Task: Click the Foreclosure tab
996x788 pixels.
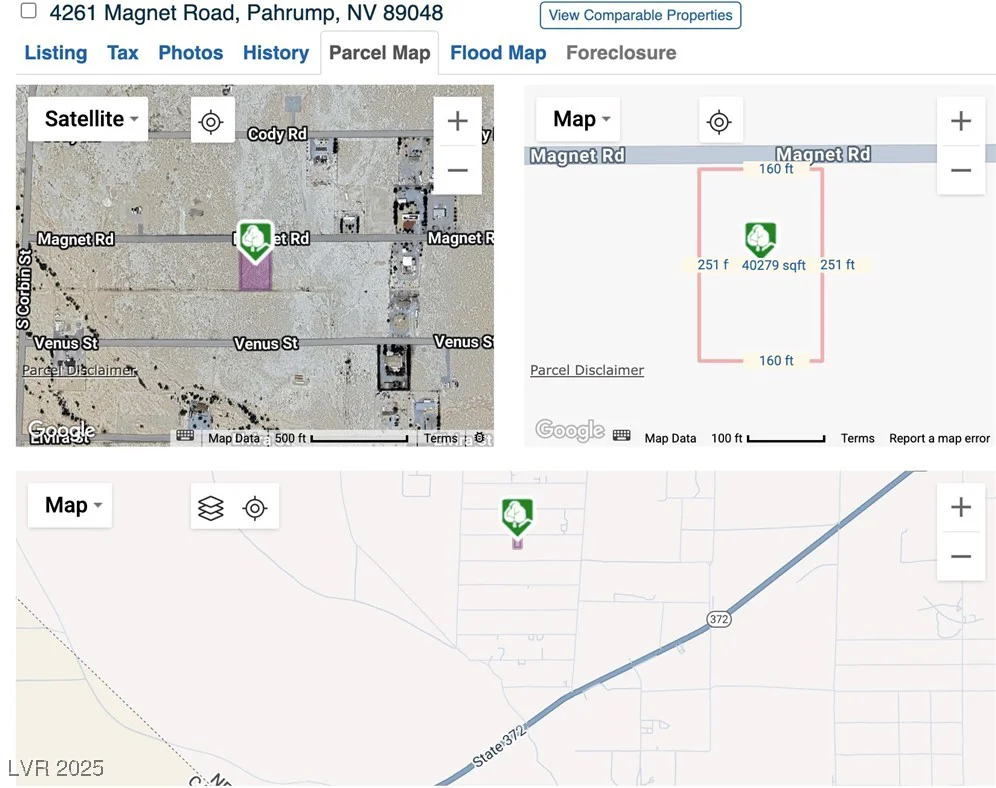Action: [621, 53]
